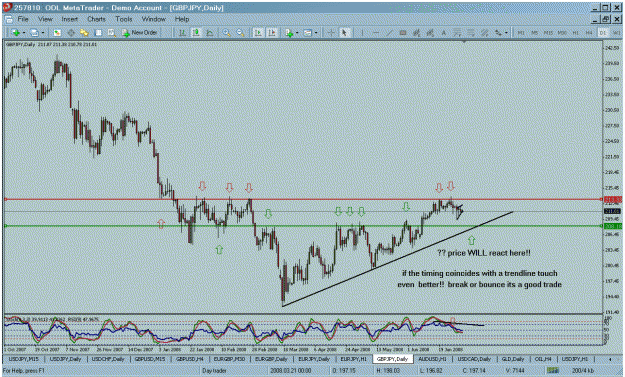Switch chart to bar chart
Image resolution: width=625 pixels, height=377 pixels.
182,33
